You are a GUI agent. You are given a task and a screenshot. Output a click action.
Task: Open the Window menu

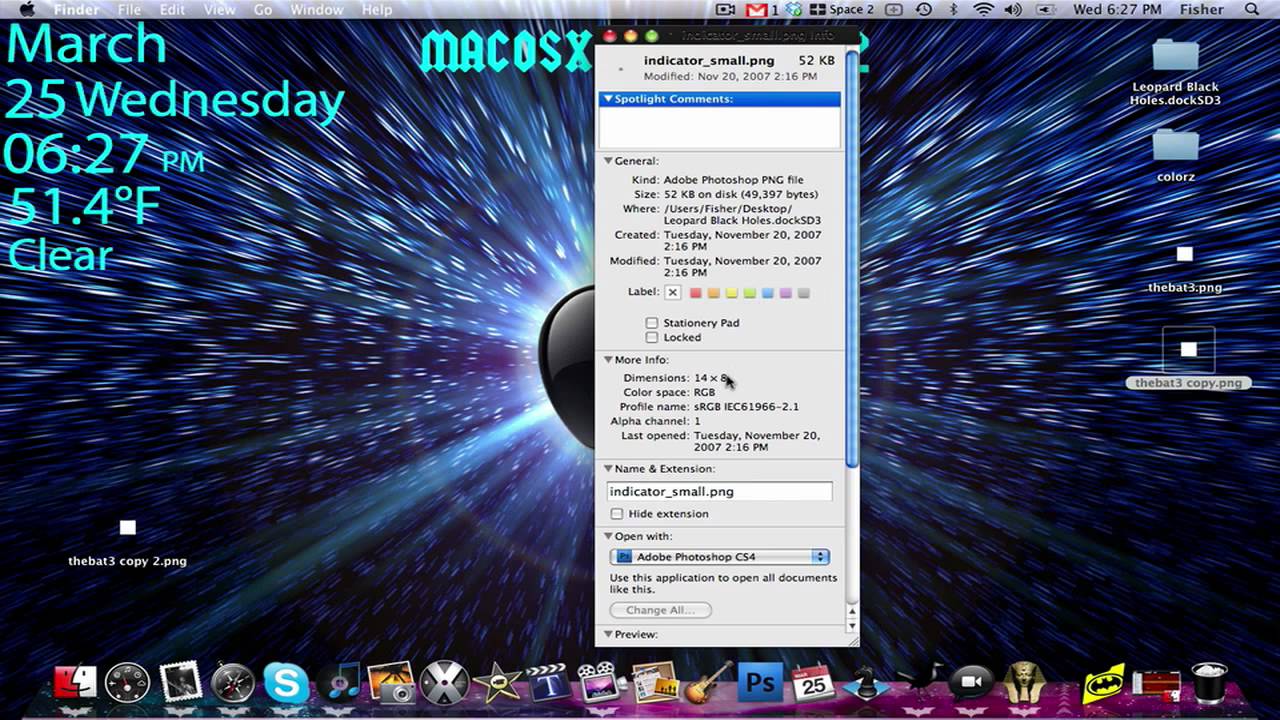point(317,9)
